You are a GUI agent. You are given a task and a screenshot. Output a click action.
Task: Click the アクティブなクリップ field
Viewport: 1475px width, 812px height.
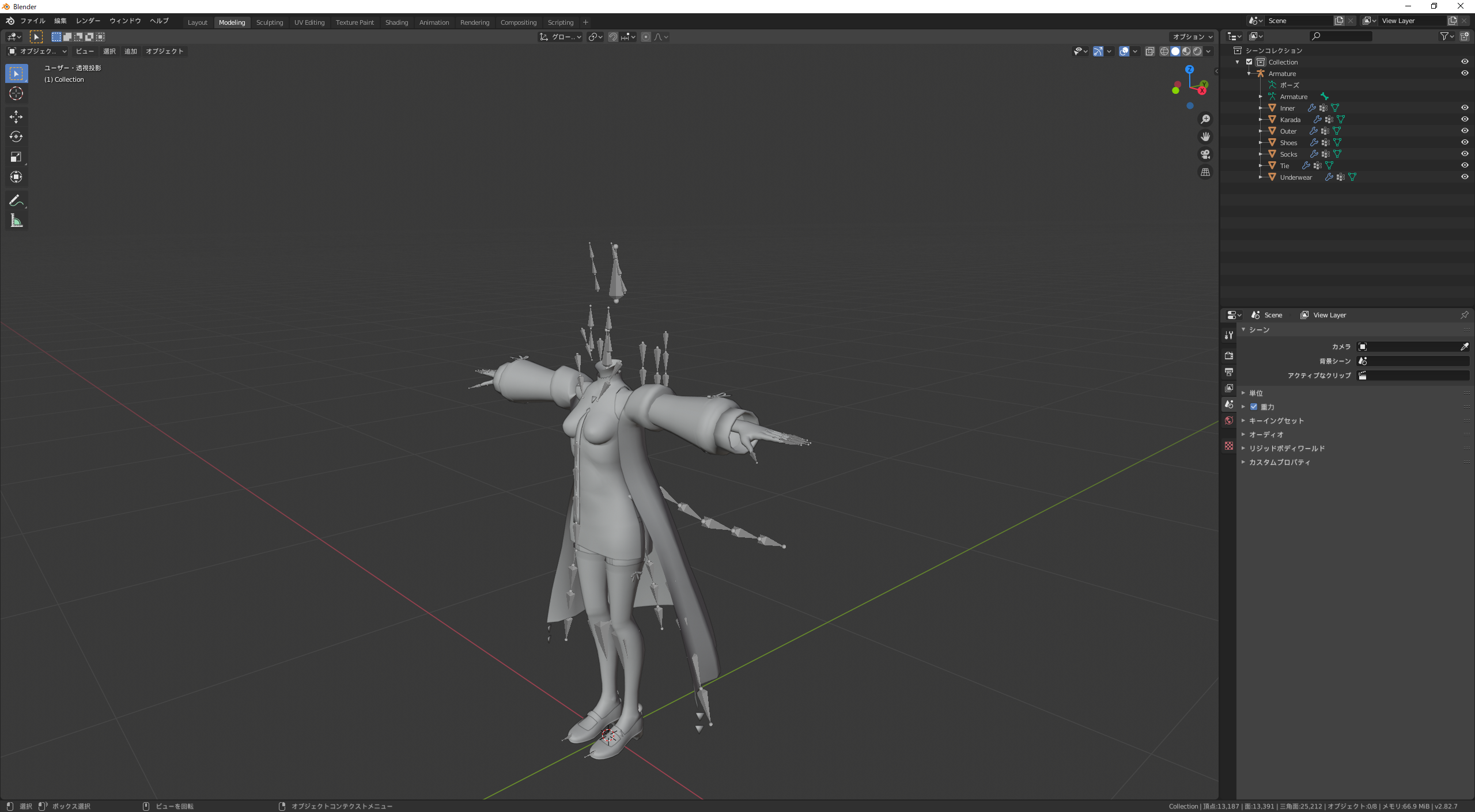(x=1413, y=375)
